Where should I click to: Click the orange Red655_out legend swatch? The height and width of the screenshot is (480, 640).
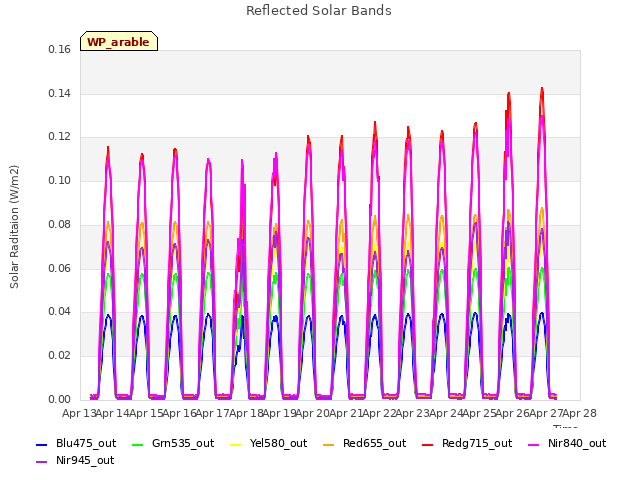(x=329, y=444)
